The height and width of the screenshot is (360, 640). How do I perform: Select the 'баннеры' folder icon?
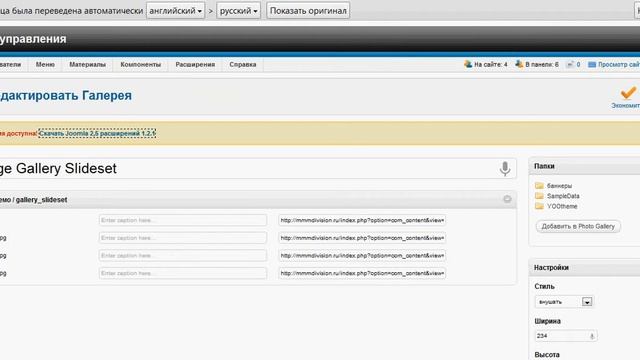point(539,185)
